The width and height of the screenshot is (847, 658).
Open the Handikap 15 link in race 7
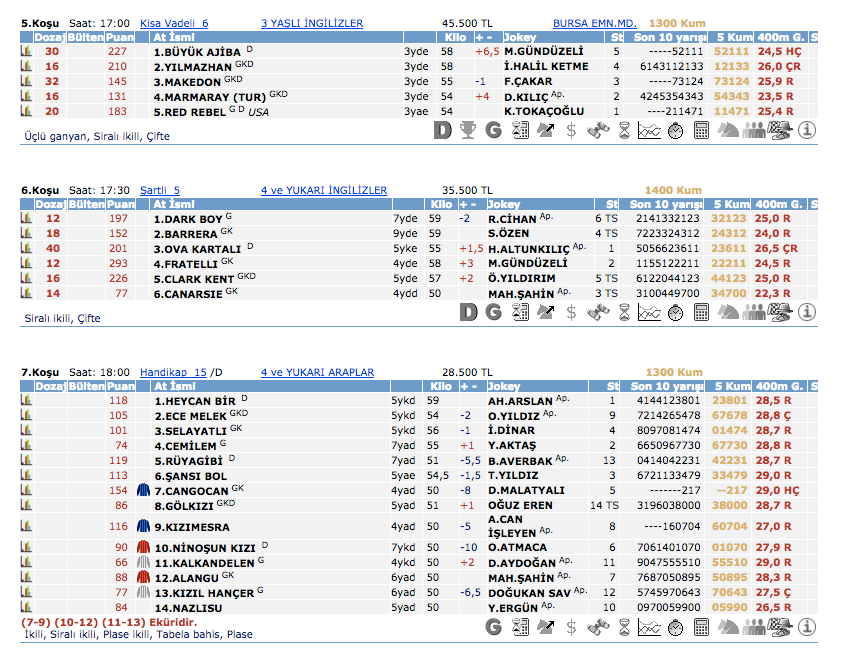(x=173, y=372)
